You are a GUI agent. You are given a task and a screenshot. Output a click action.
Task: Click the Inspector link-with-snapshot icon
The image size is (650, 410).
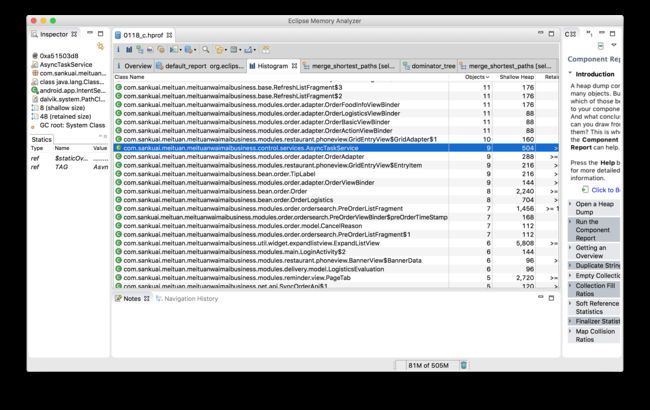point(100,46)
